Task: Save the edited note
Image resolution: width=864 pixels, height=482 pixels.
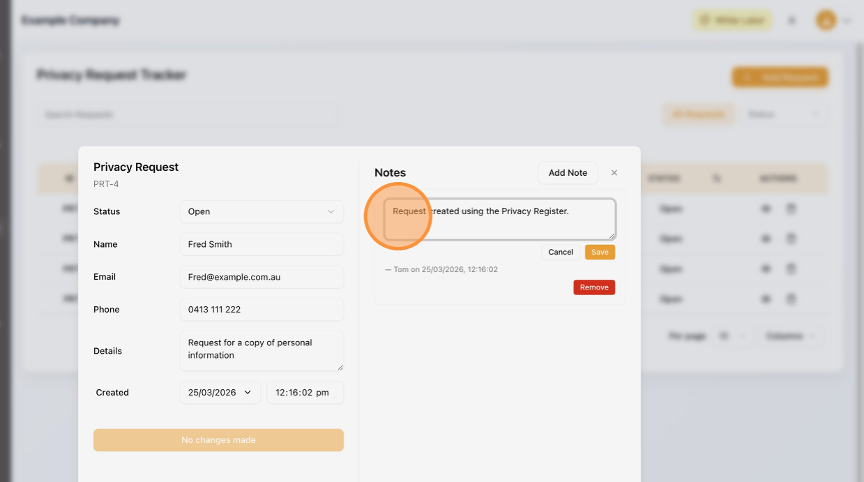Action: coord(600,252)
